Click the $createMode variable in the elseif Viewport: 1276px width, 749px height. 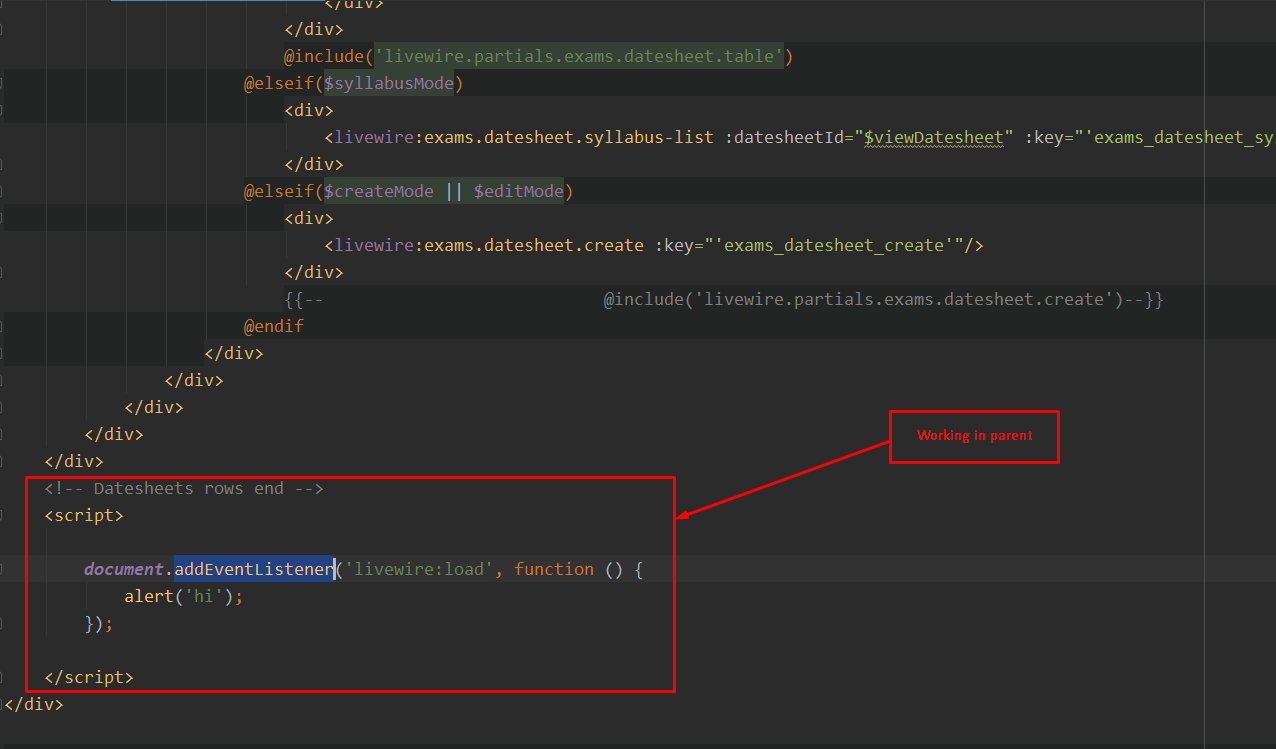(379, 190)
